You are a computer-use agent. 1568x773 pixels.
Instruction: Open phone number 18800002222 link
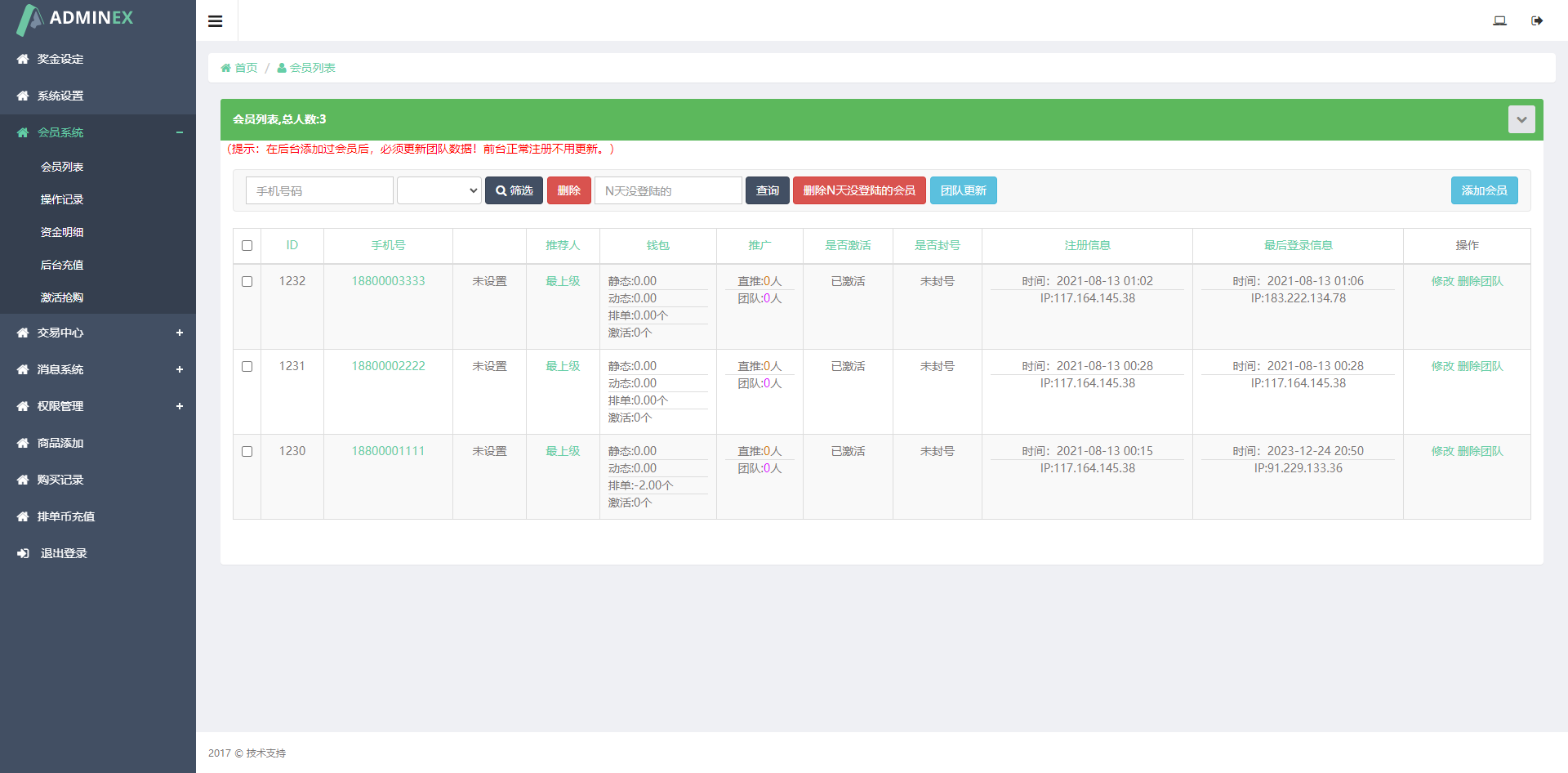coord(388,366)
